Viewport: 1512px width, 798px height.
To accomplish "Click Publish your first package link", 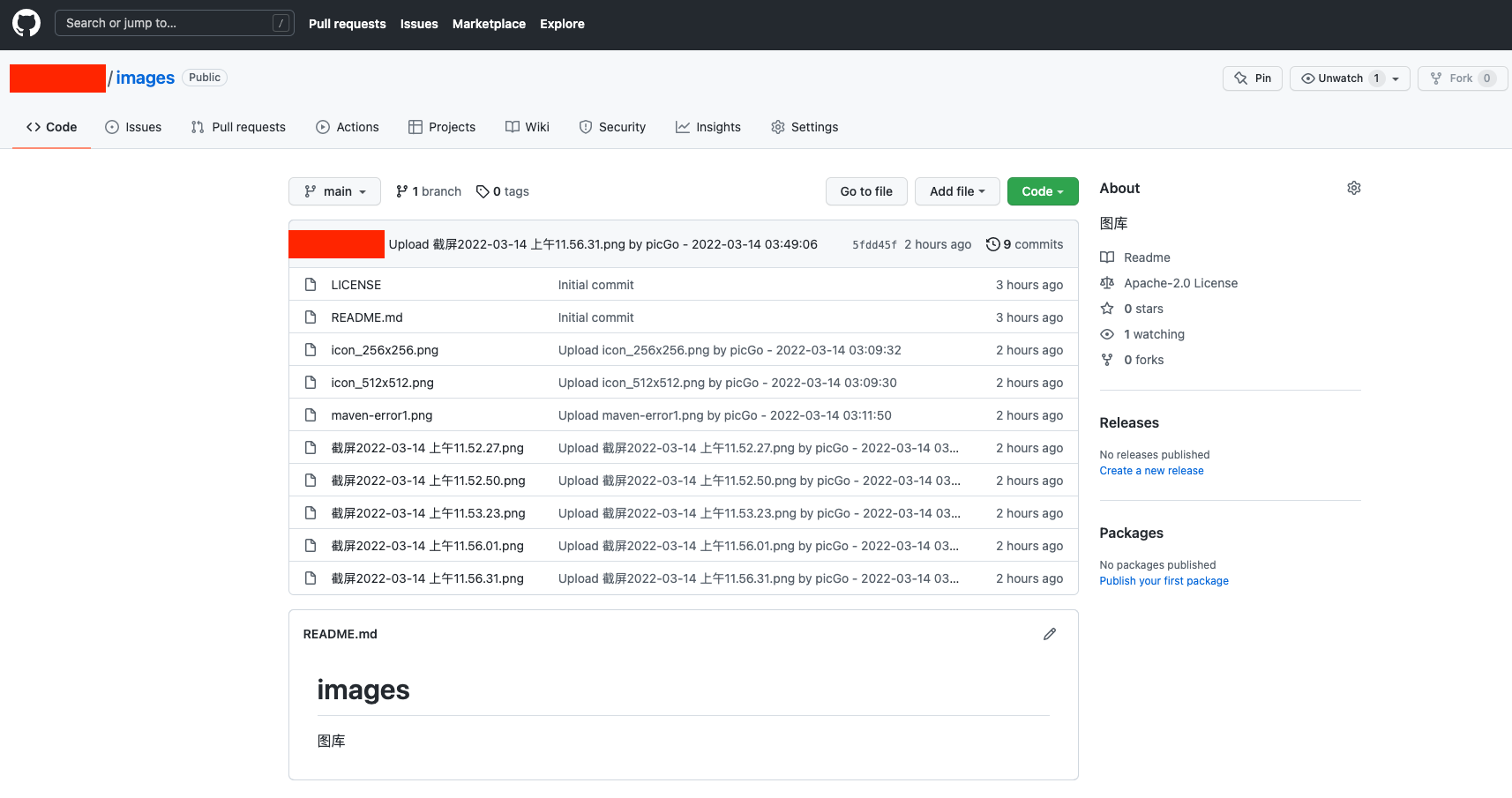I will point(1164,581).
